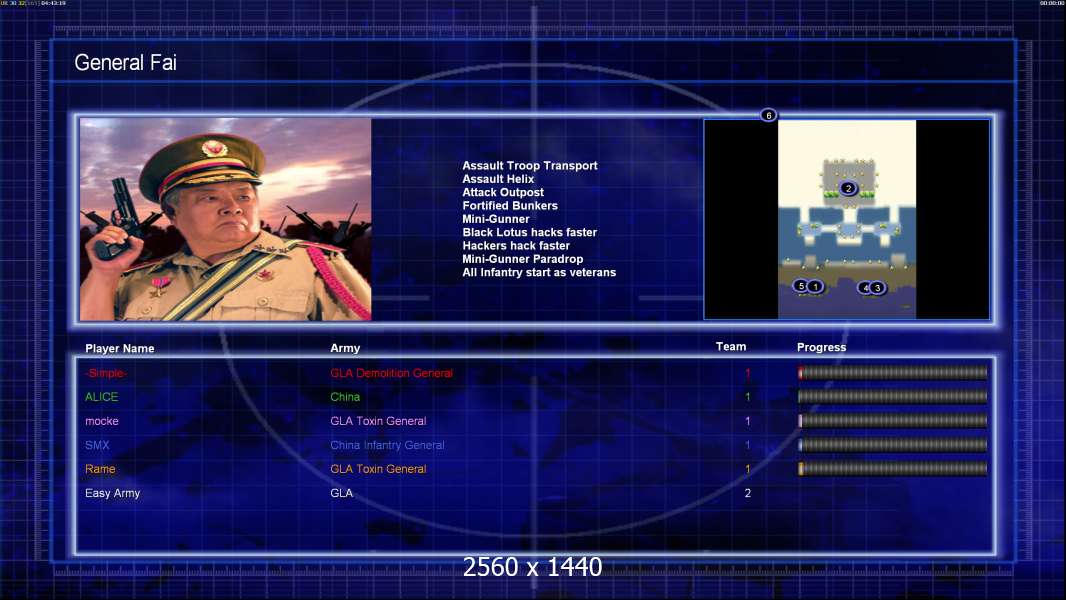1066x600 pixels.
Task: Click Assault Helix ability line
Action: click(x=498, y=179)
